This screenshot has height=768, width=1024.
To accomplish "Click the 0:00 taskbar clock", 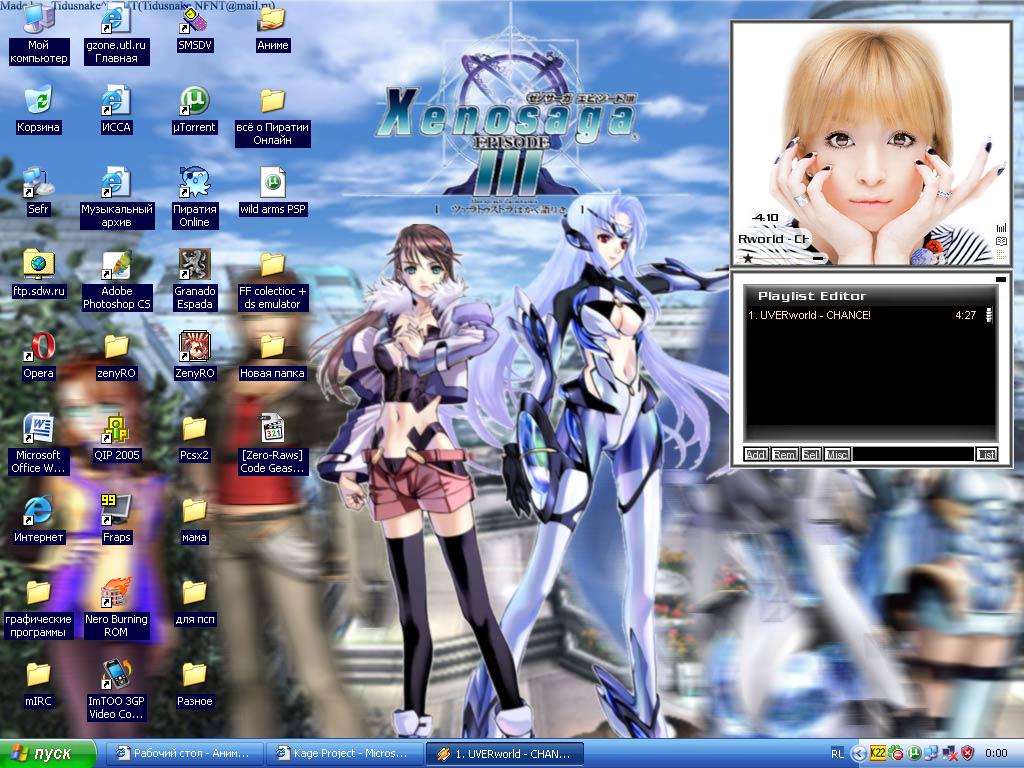I will pos(996,754).
